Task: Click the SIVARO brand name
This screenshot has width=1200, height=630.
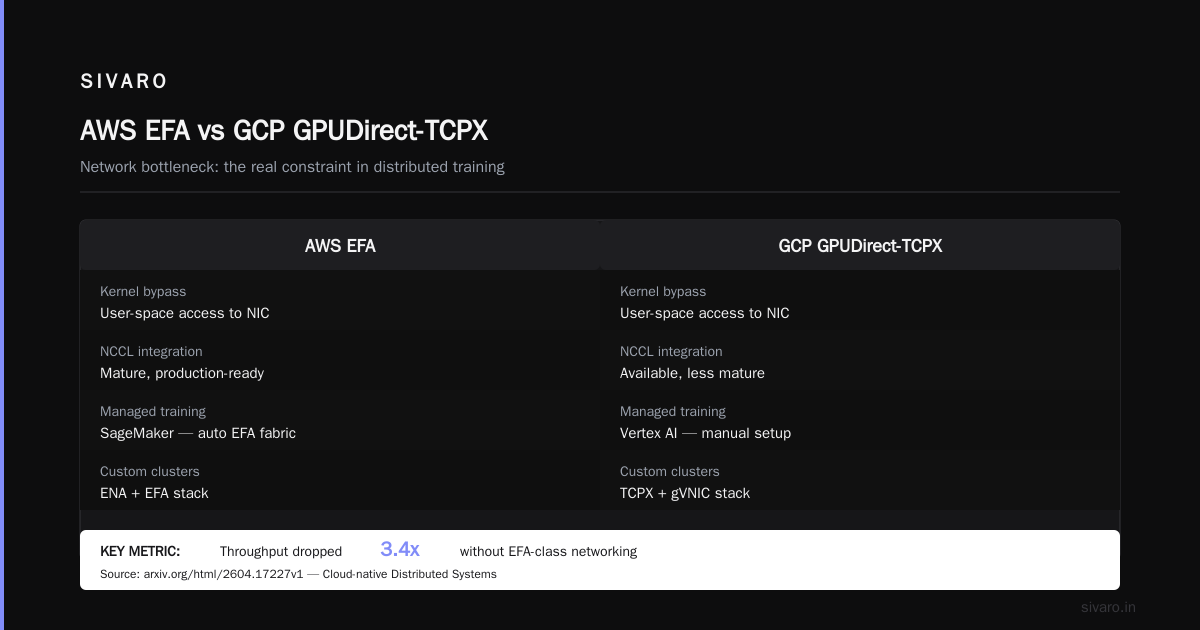Action: tap(124, 82)
